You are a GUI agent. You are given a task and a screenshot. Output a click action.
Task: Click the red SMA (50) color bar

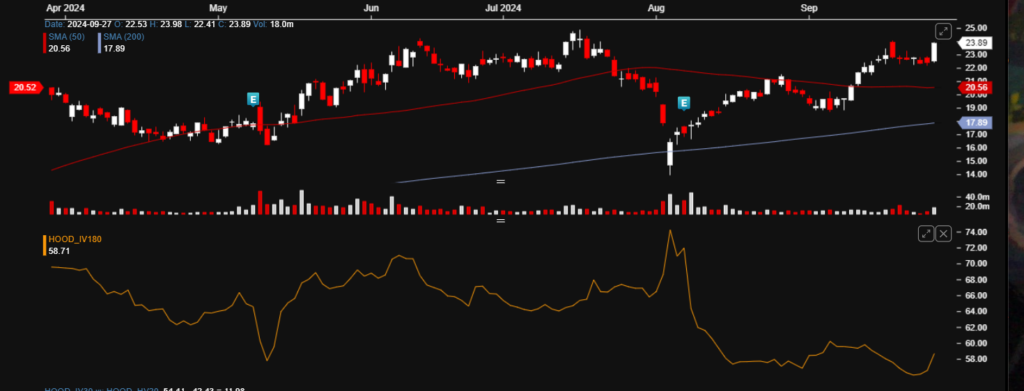44,42
